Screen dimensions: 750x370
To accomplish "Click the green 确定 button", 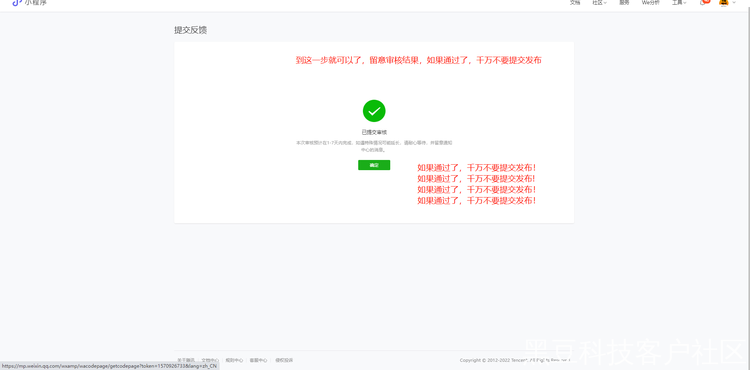I will point(374,165).
